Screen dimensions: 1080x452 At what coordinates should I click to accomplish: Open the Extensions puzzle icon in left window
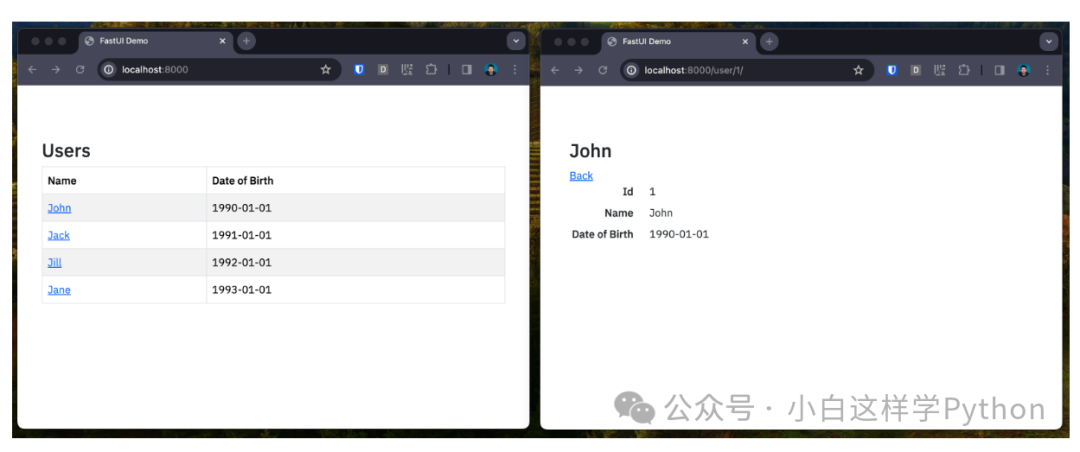431,70
